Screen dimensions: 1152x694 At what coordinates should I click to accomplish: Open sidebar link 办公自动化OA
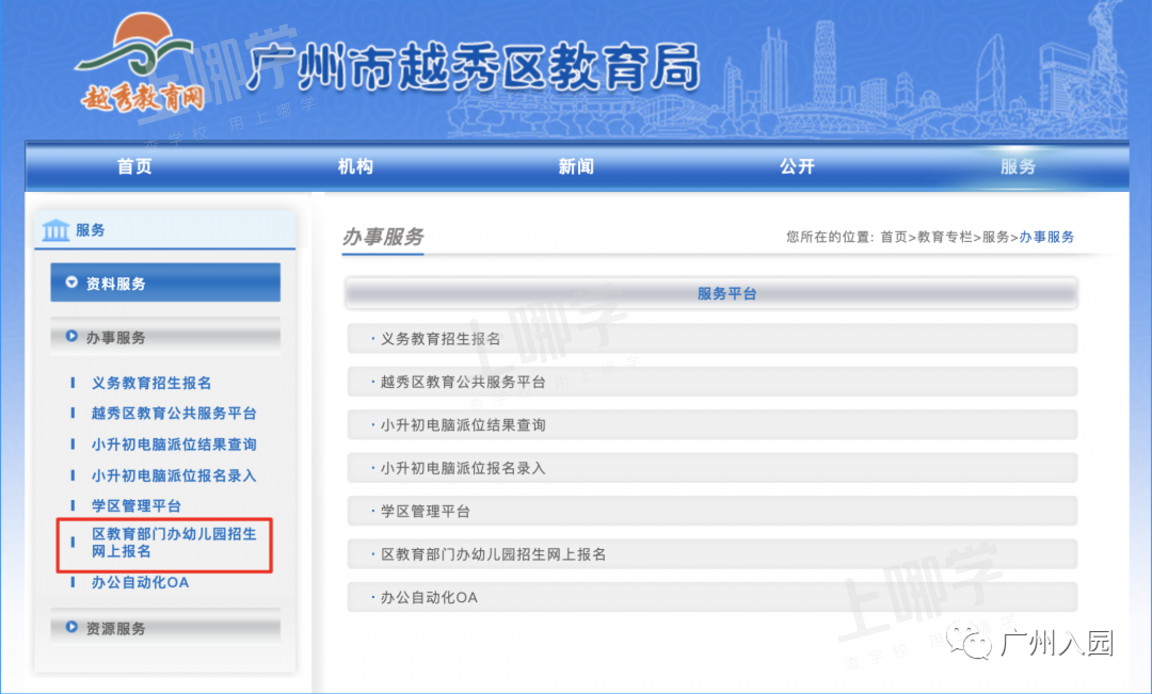click(x=140, y=582)
